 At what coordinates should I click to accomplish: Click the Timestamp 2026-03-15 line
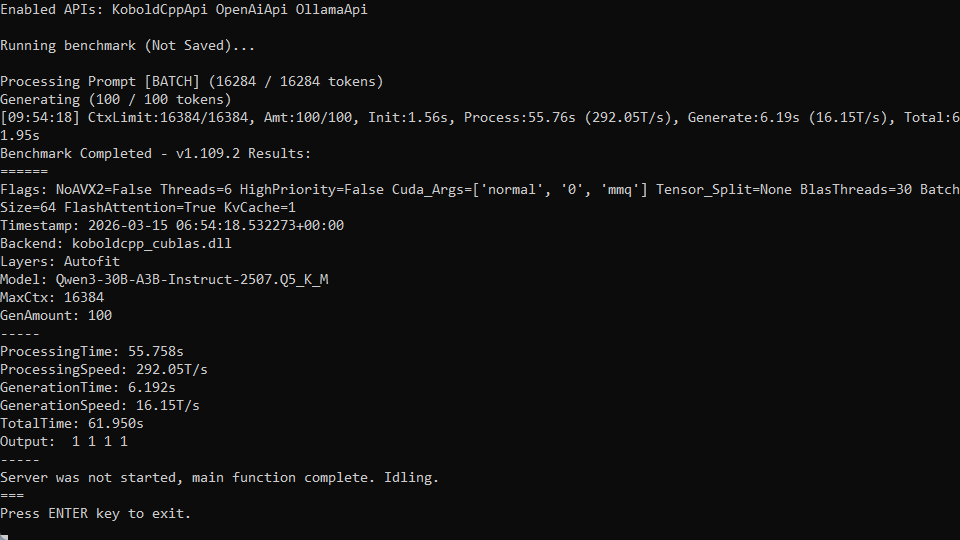[172, 226]
